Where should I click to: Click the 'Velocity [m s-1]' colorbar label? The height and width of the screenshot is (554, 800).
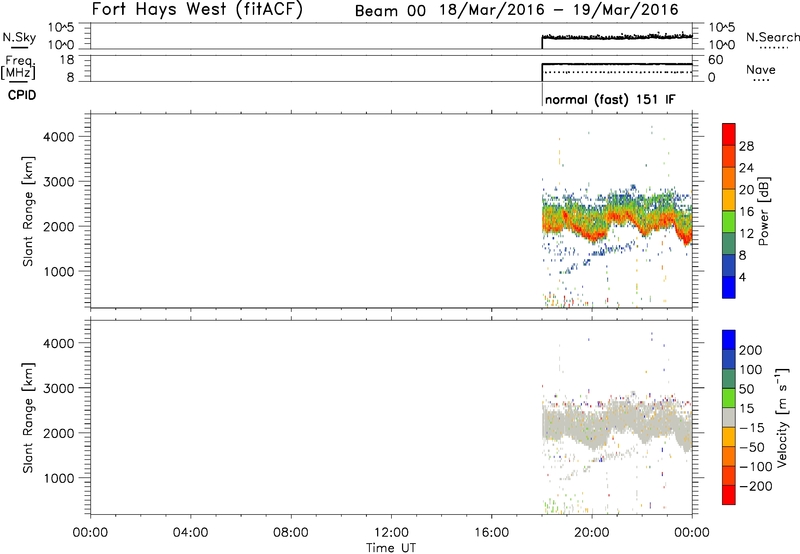coord(782,417)
